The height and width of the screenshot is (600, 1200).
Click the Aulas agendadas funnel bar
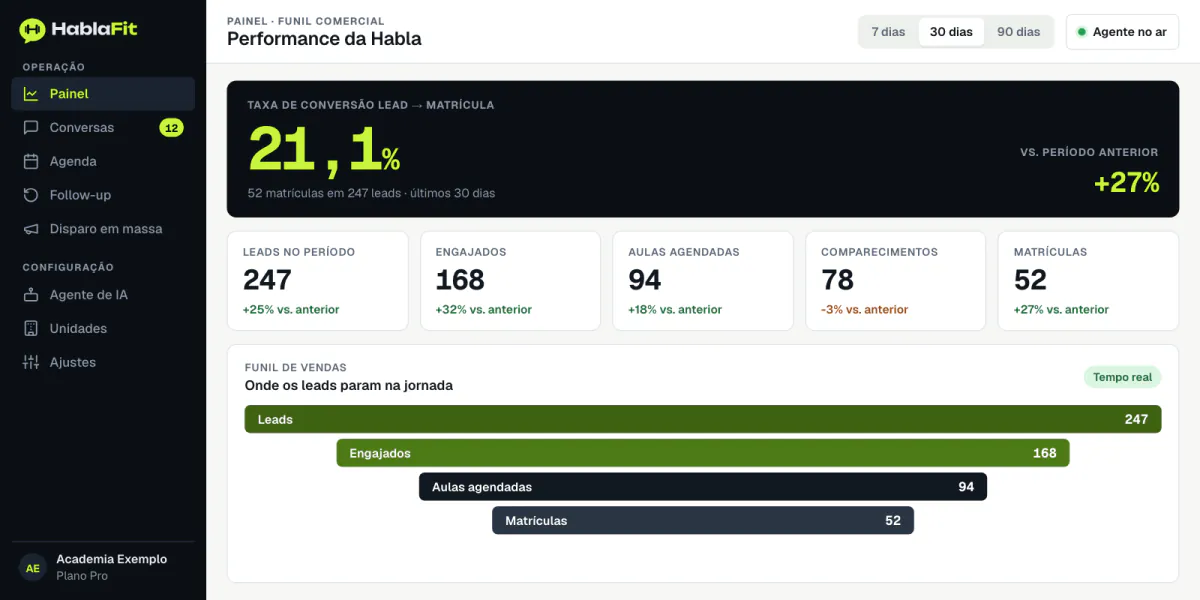click(x=703, y=487)
